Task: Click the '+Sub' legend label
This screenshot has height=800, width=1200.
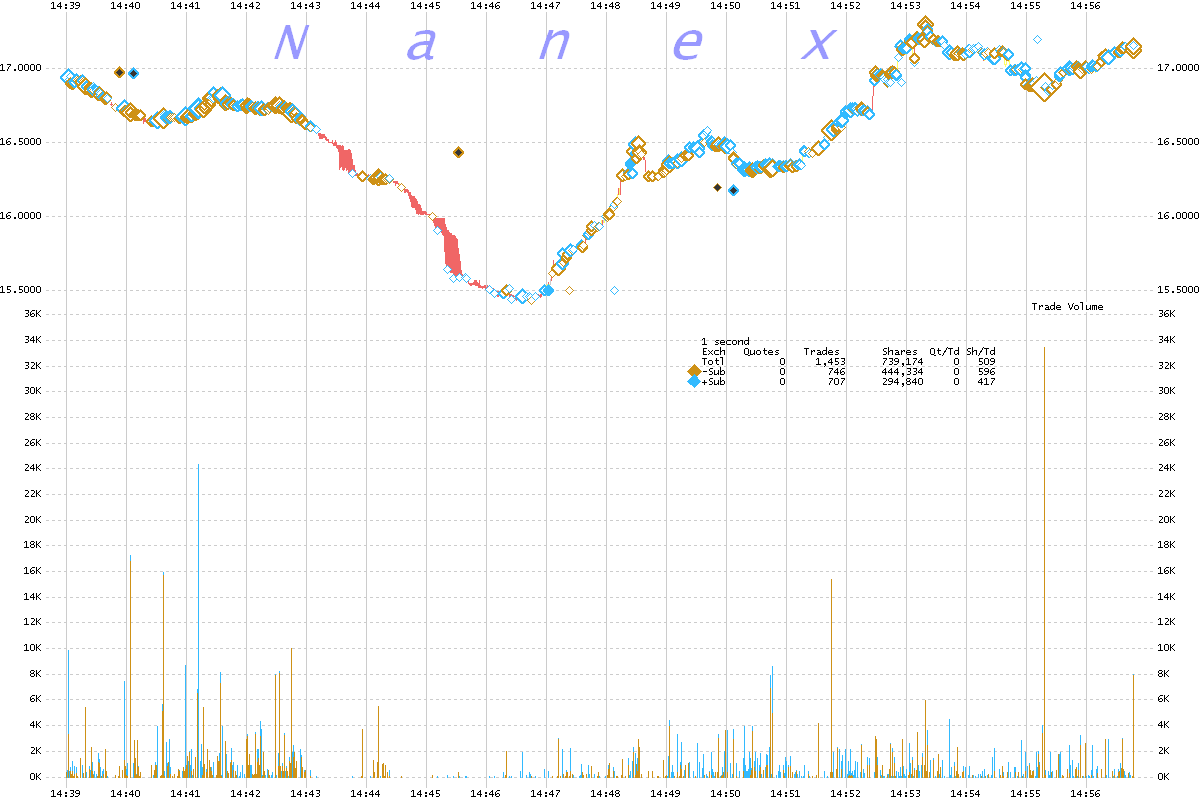Action: tap(713, 382)
